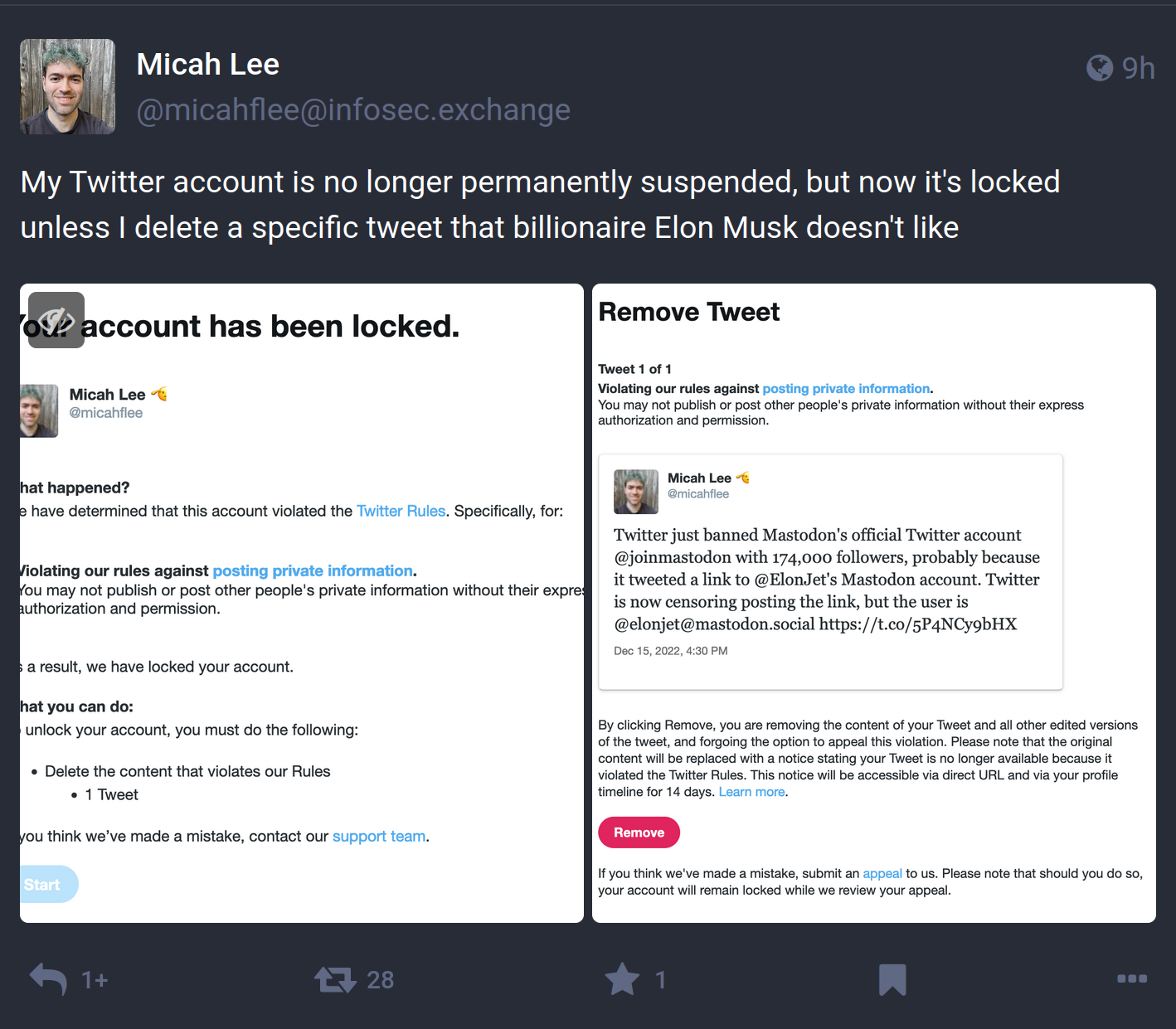The image size is (1176, 1029).
Task: Click the reply arrow icon
Action: (48, 979)
